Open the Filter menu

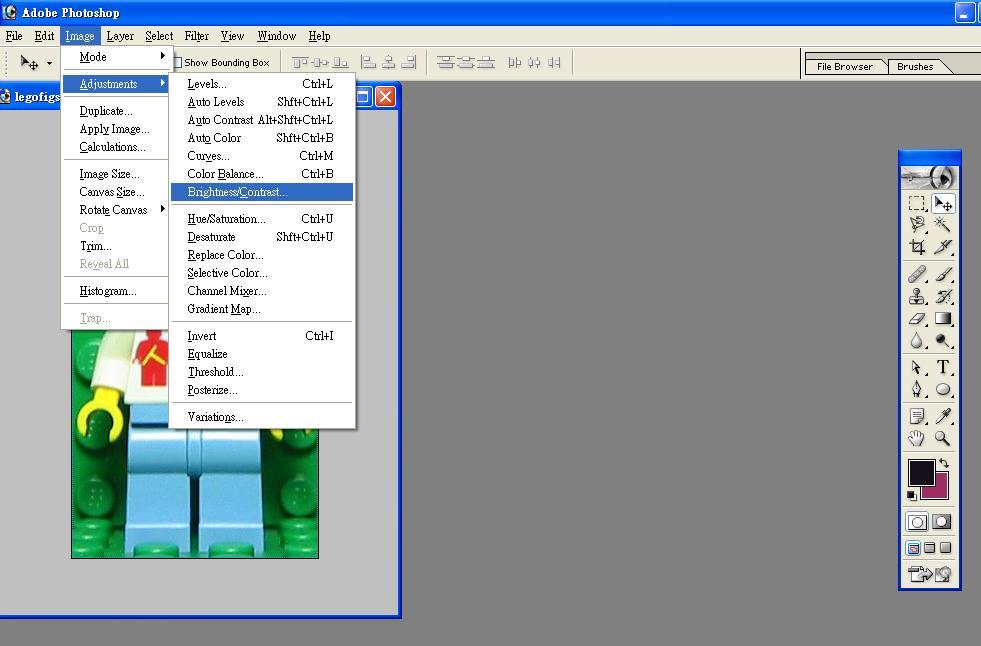click(x=196, y=36)
